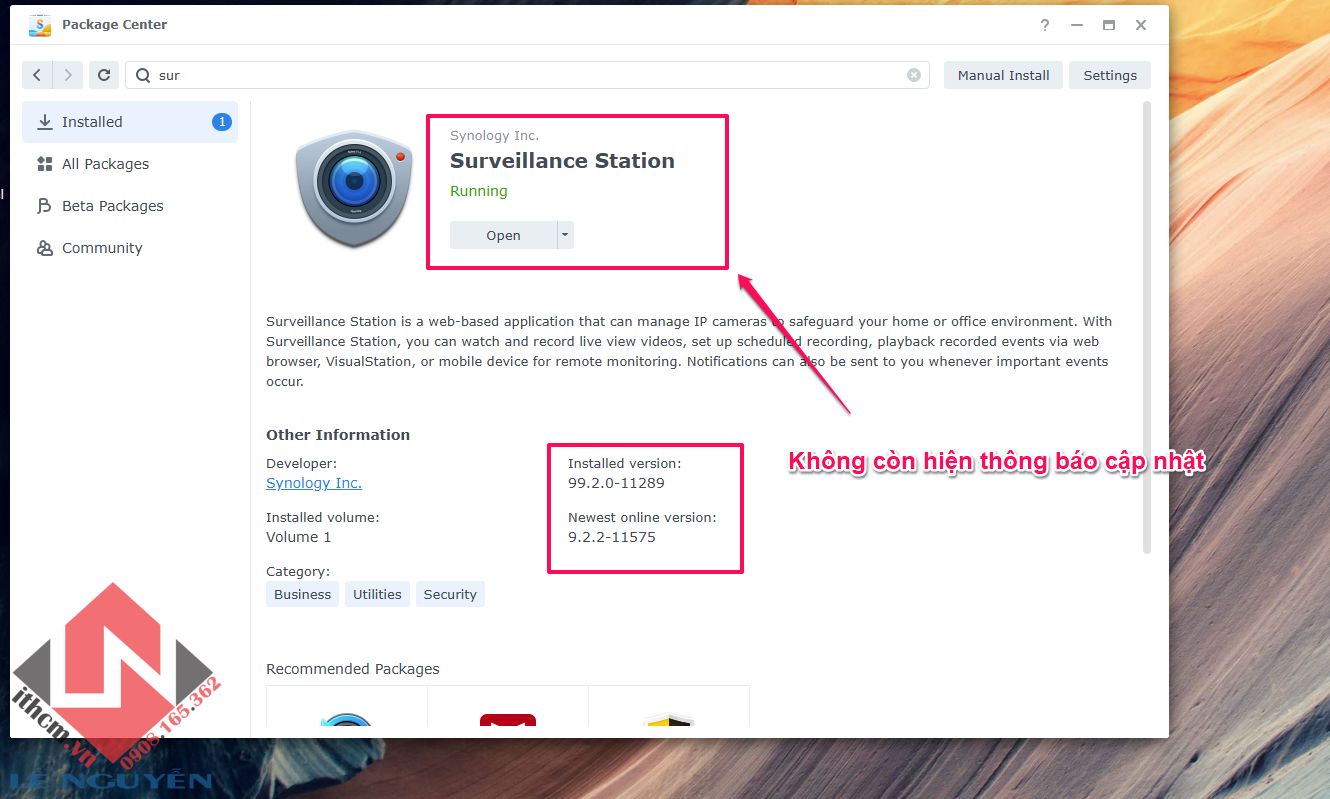Filter by the Utilities category tag
This screenshot has width=1330, height=799.
point(377,594)
